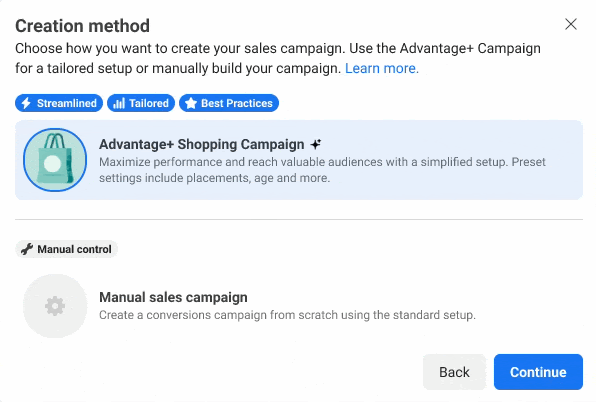Click the sparkle icon beside Advantage+ Shopping Campaign
The width and height of the screenshot is (596, 402).
[x=315, y=144]
